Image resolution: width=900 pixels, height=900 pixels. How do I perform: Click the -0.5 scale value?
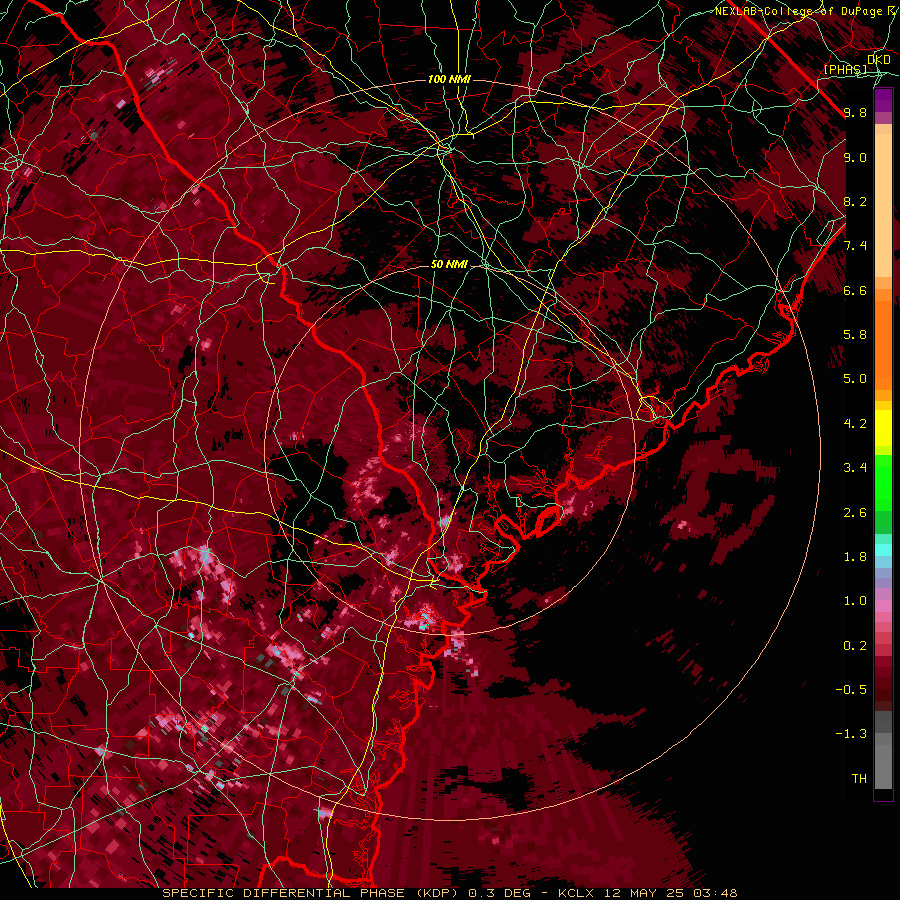851,690
